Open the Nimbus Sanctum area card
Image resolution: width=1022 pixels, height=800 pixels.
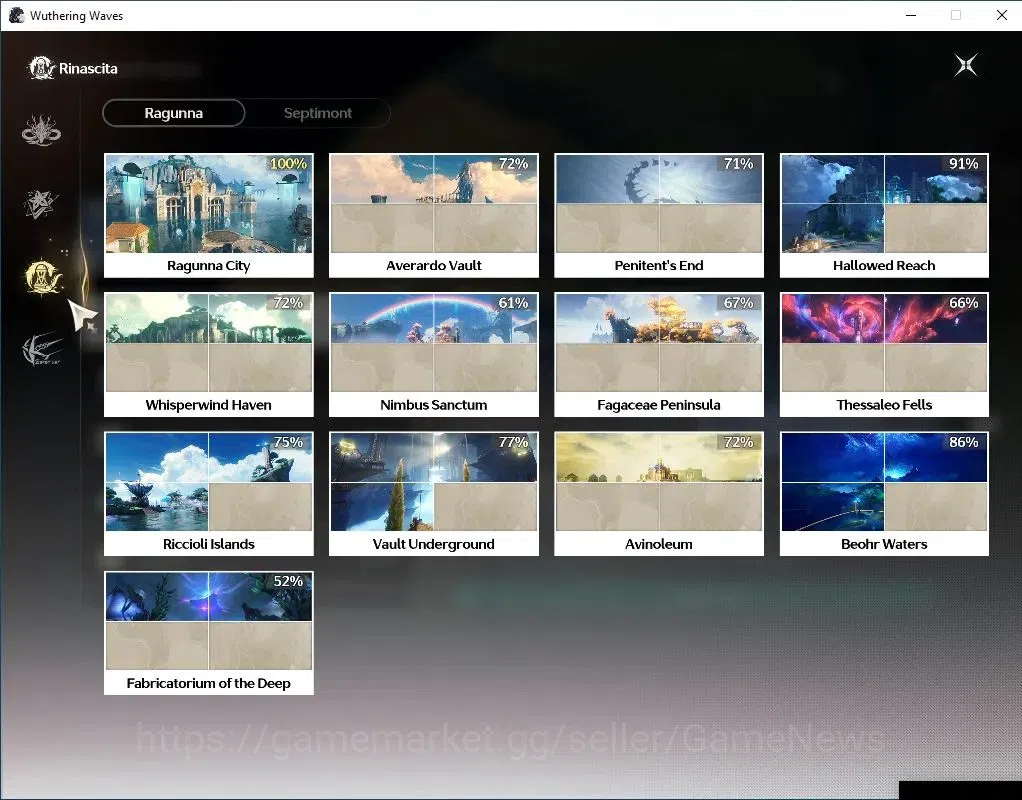click(x=433, y=355)
